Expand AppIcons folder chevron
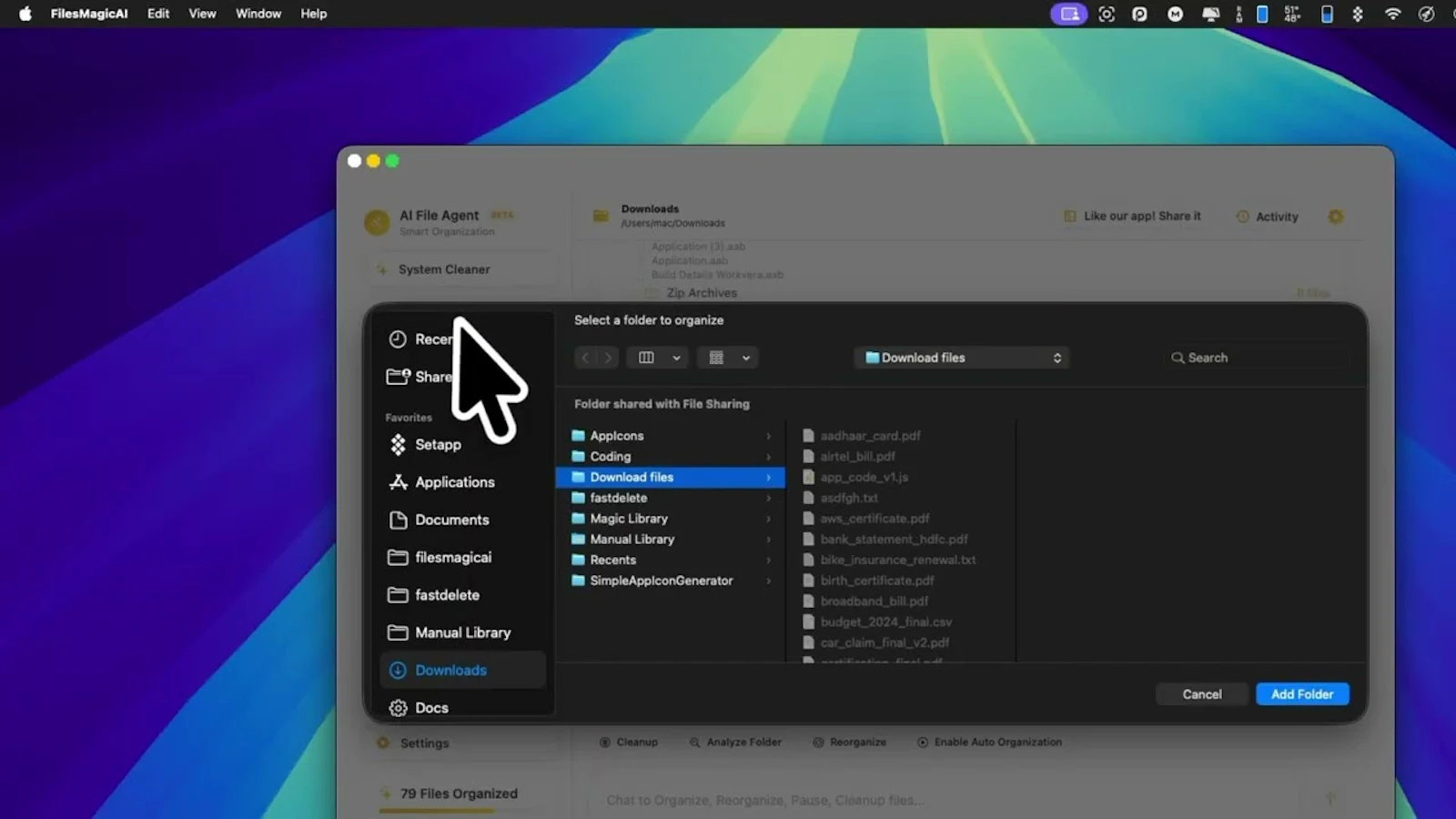The height and width of the screenshot is (819, 1456). (769, 436)
